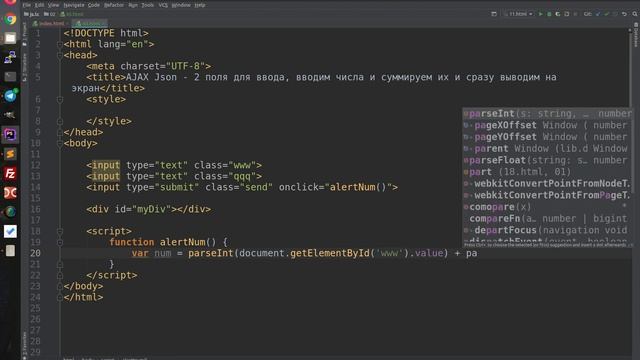The height and width of the screenshot is (360, 640).
Task: Select pageXOffset completion suggestion
Action: tap(547, 125)
